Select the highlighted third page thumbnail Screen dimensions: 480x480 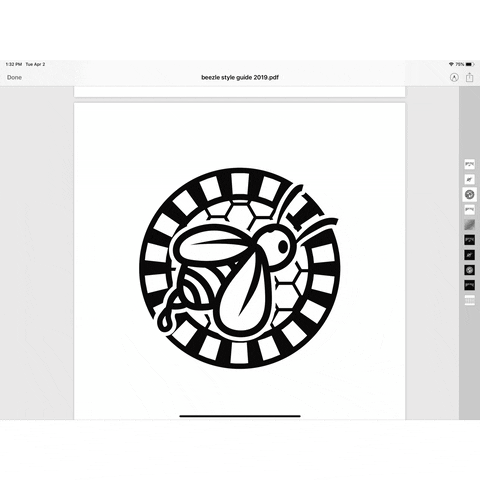[469, 195]
